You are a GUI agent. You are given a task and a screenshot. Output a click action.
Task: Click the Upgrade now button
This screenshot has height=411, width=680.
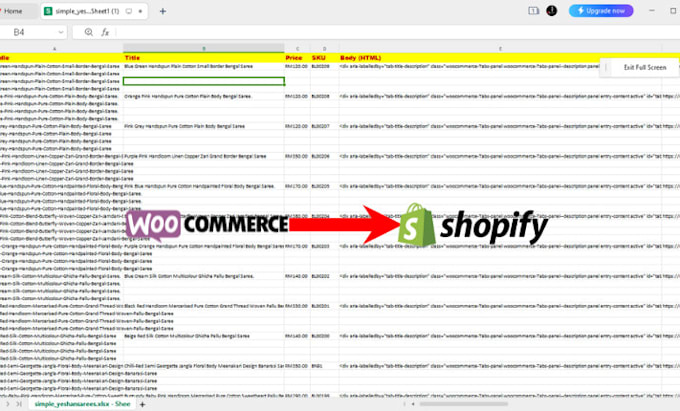[x=601, y=11]
